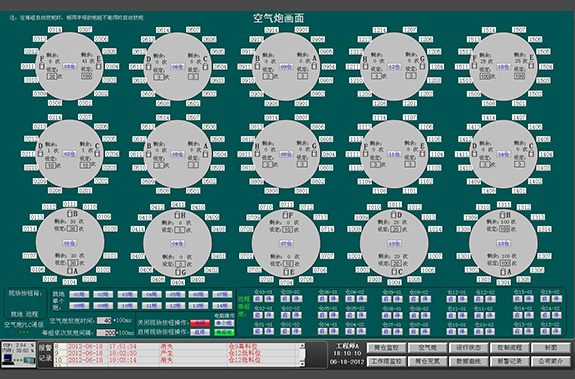Click alarm list scroll-down arrow
The height and width of the screenshot is (379, 575).
(302, 364)
